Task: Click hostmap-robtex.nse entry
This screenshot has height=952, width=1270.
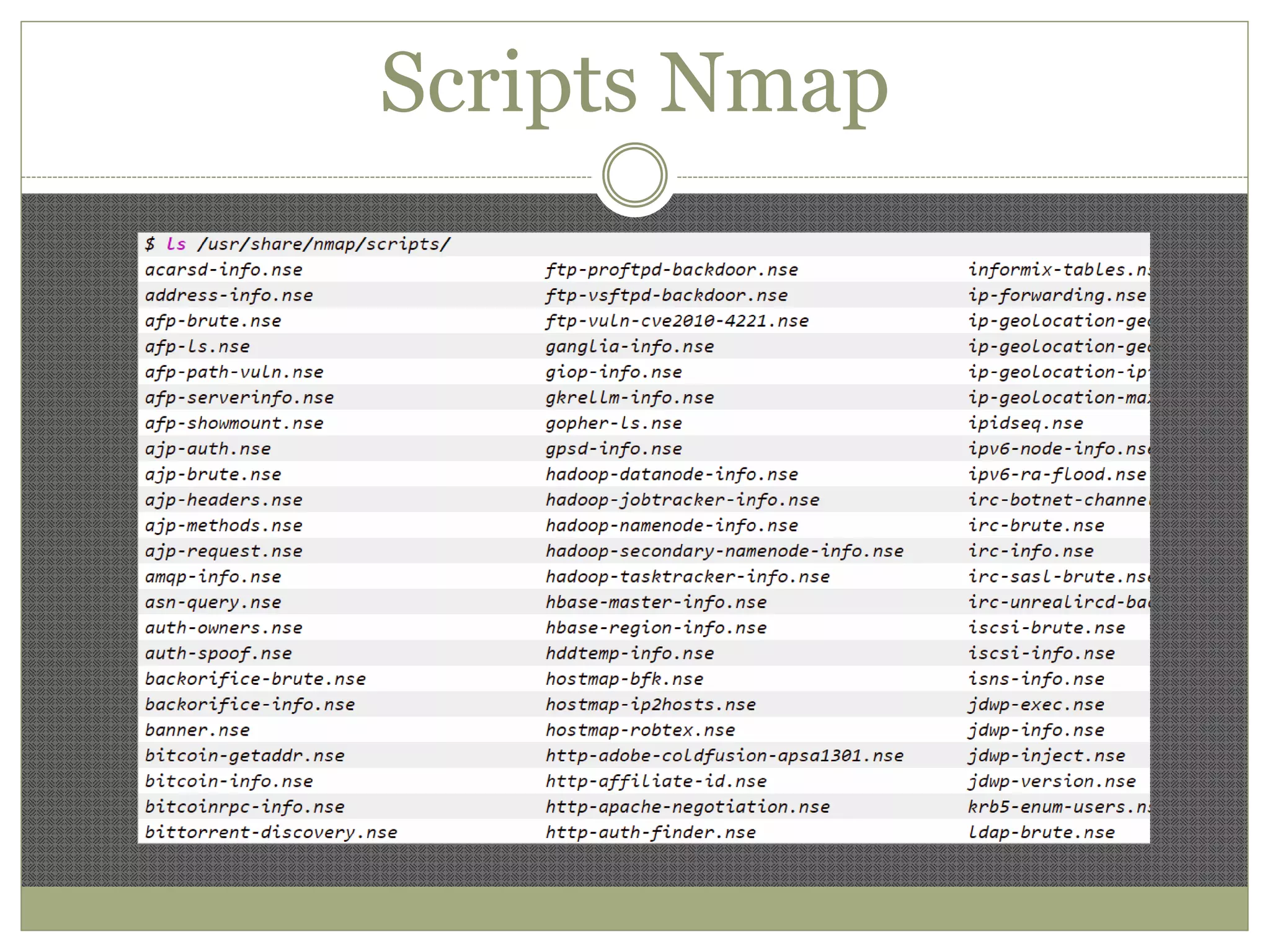Action: click(640, 730)
